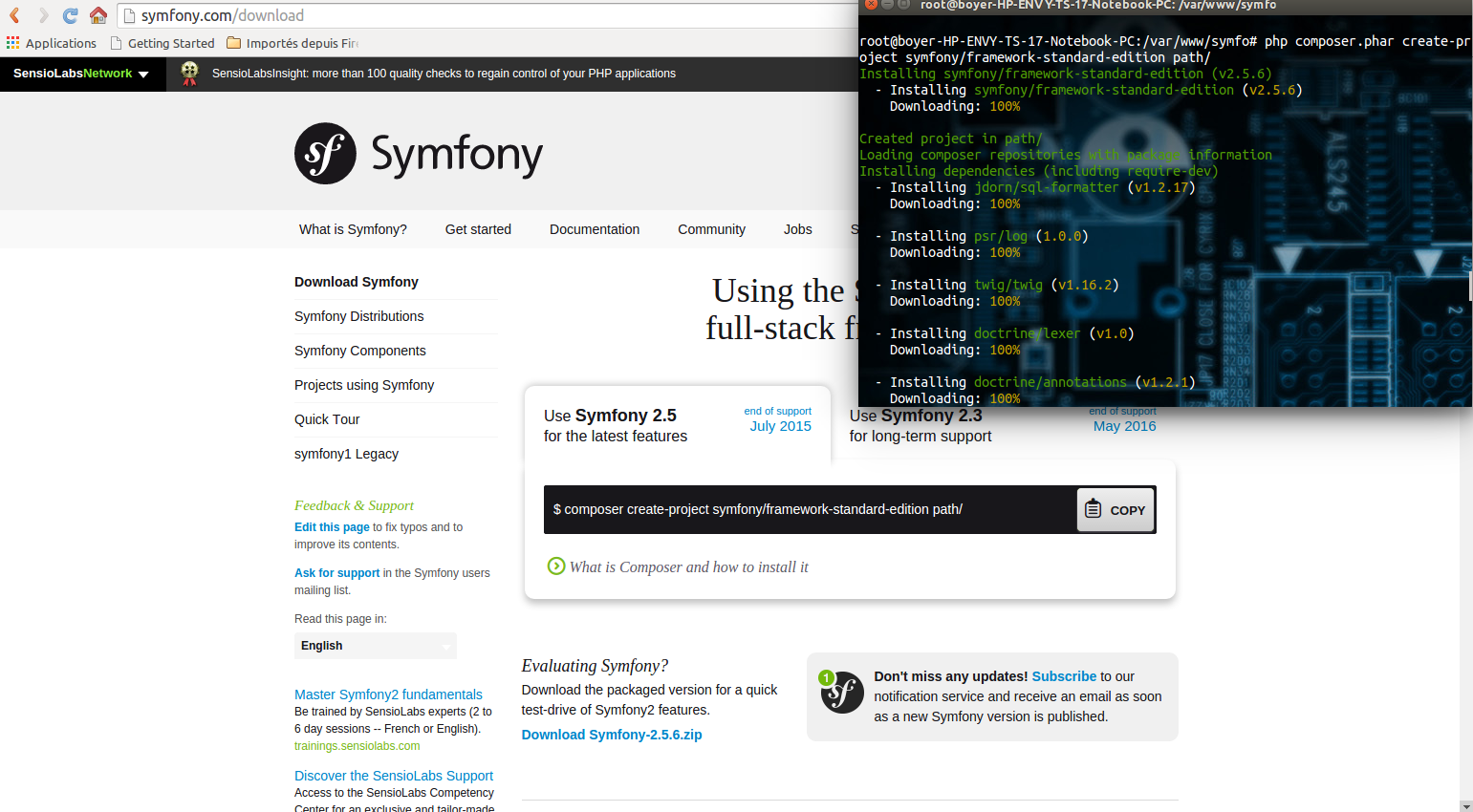
Task: Click the Evaluating Symfony? heading
Action: [x=595, y=666]
